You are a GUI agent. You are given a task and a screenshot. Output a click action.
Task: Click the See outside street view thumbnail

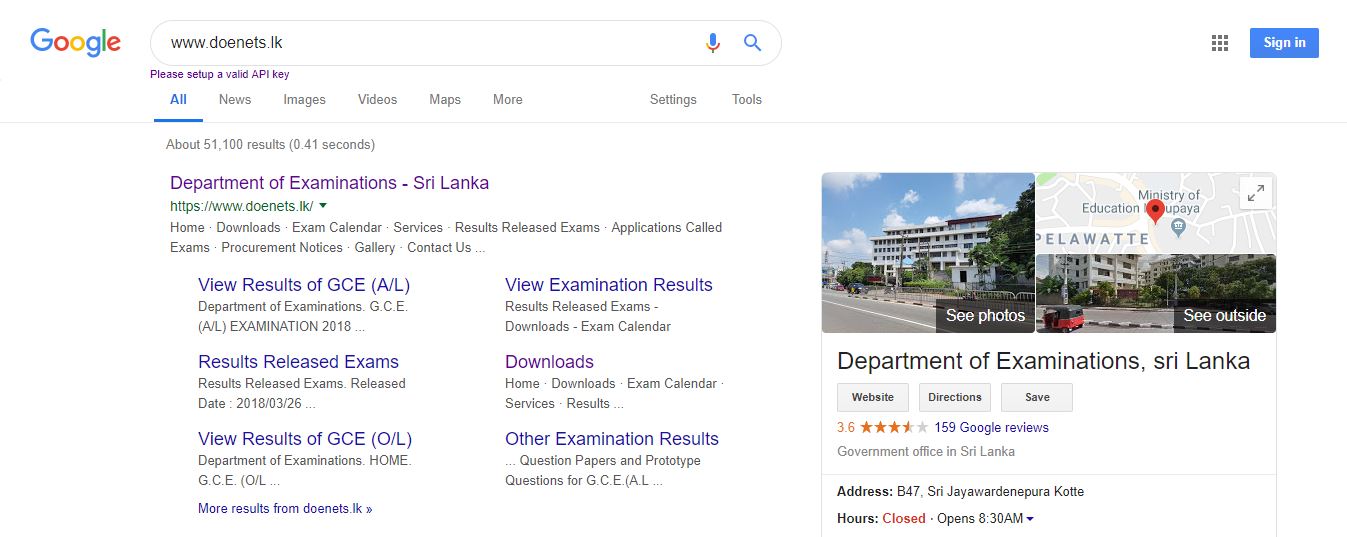tap(1156, 294)
